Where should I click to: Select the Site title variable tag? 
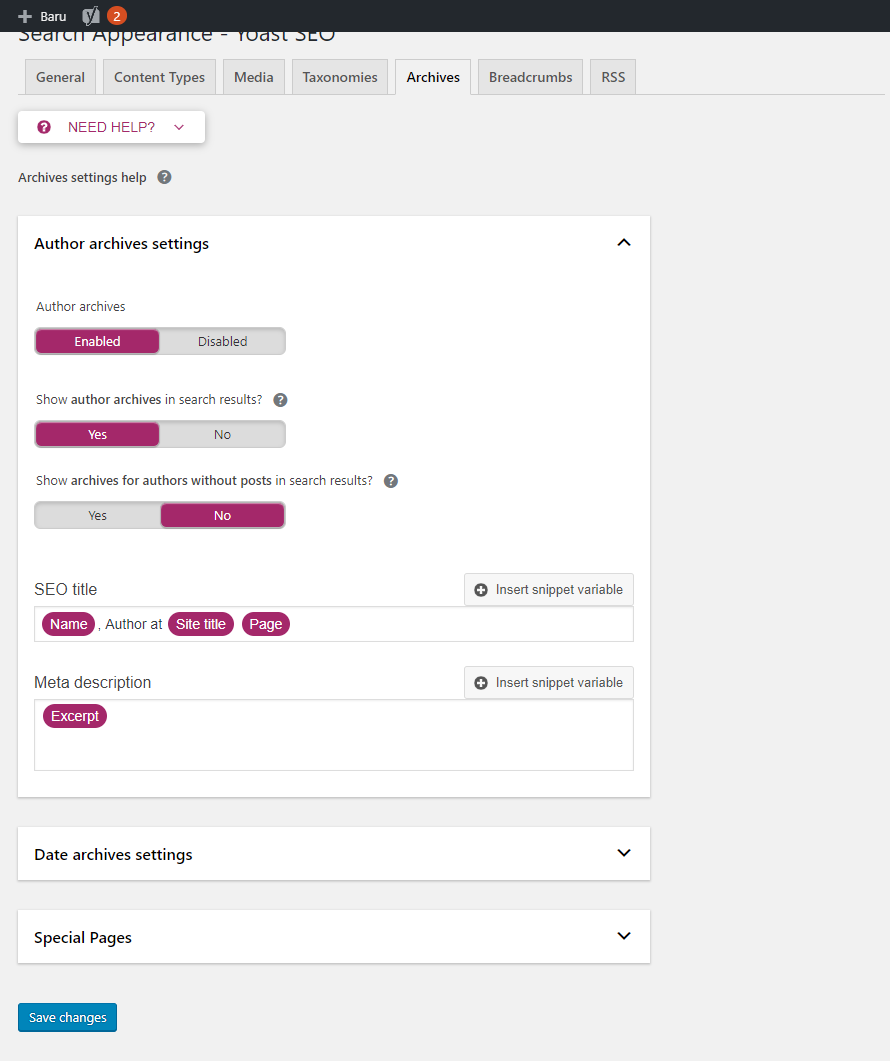click(201, 624)
